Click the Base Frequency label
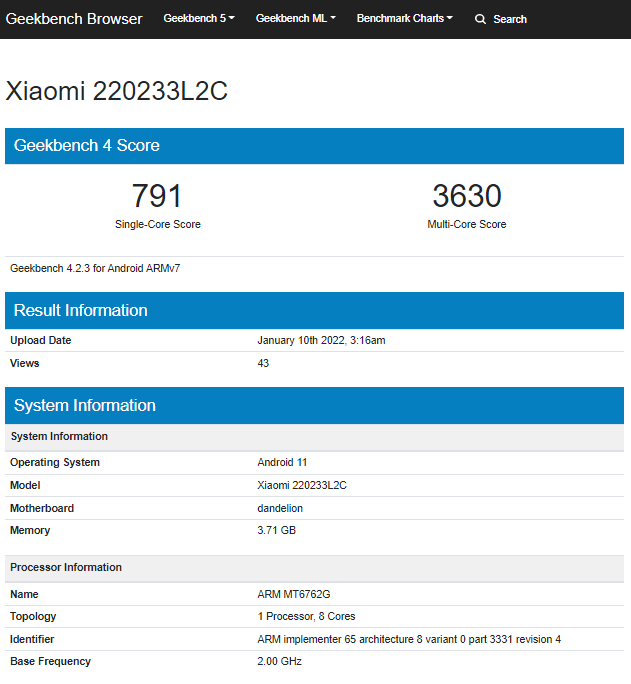Image resolution: width=631 pixels, height=684 pixels. 51,661
